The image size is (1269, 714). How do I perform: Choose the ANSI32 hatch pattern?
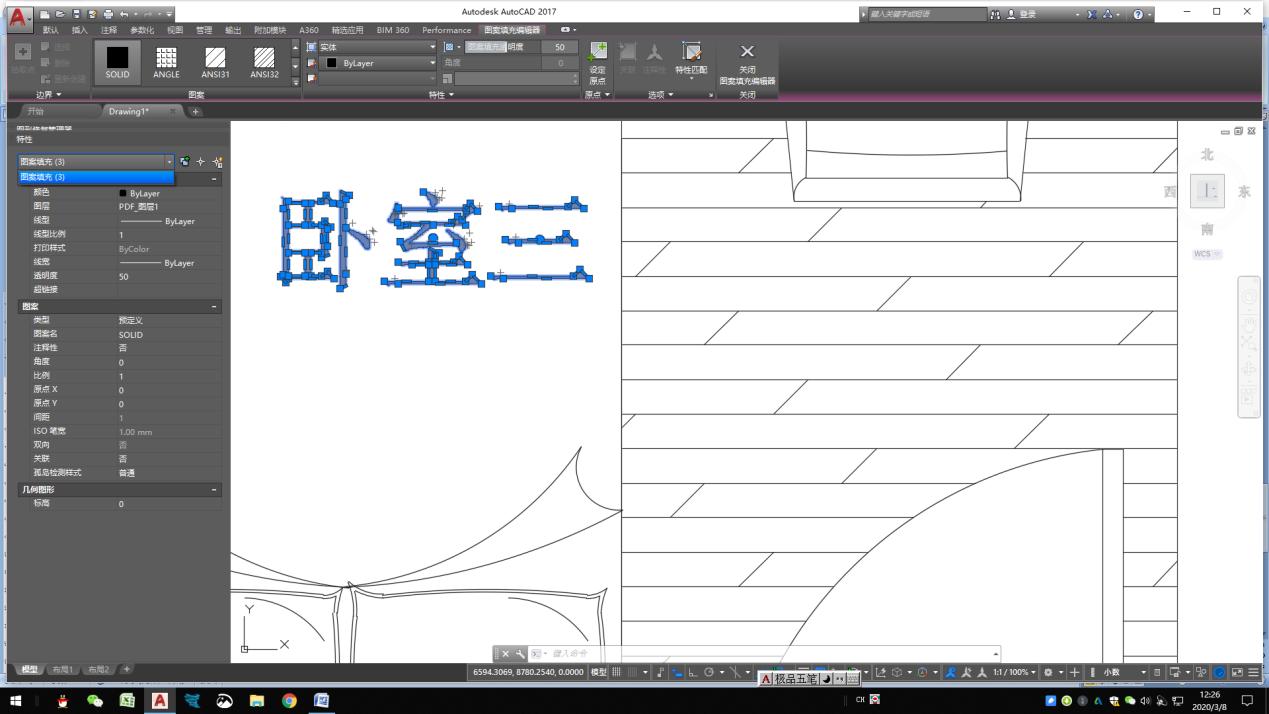[263, 62]
